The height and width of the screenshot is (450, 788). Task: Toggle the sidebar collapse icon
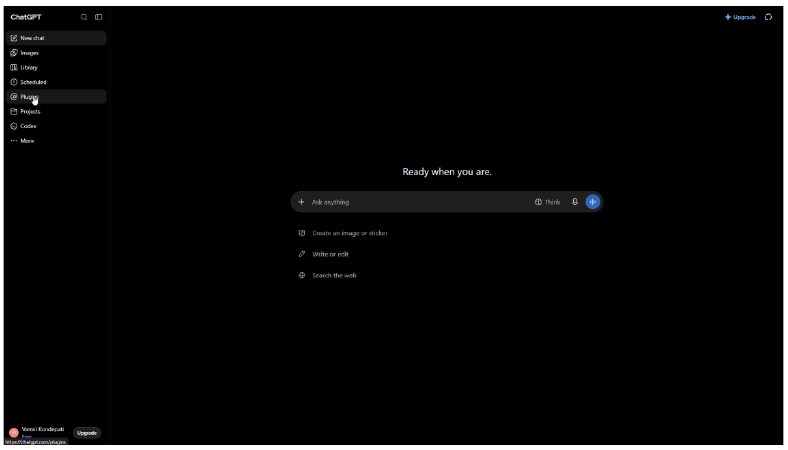point(98,17)
